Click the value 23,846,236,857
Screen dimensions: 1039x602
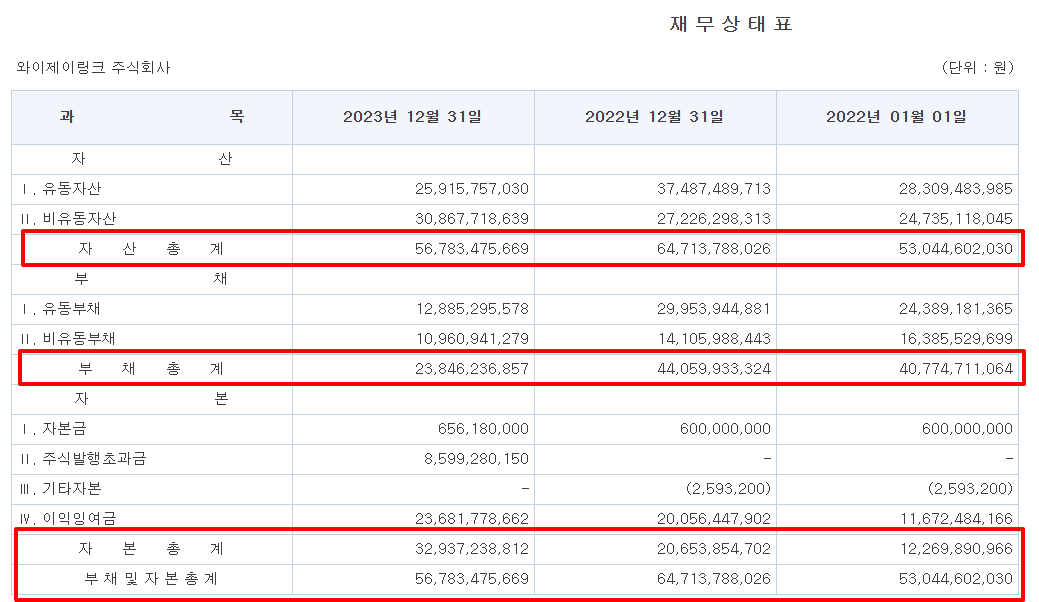(472, 369)
